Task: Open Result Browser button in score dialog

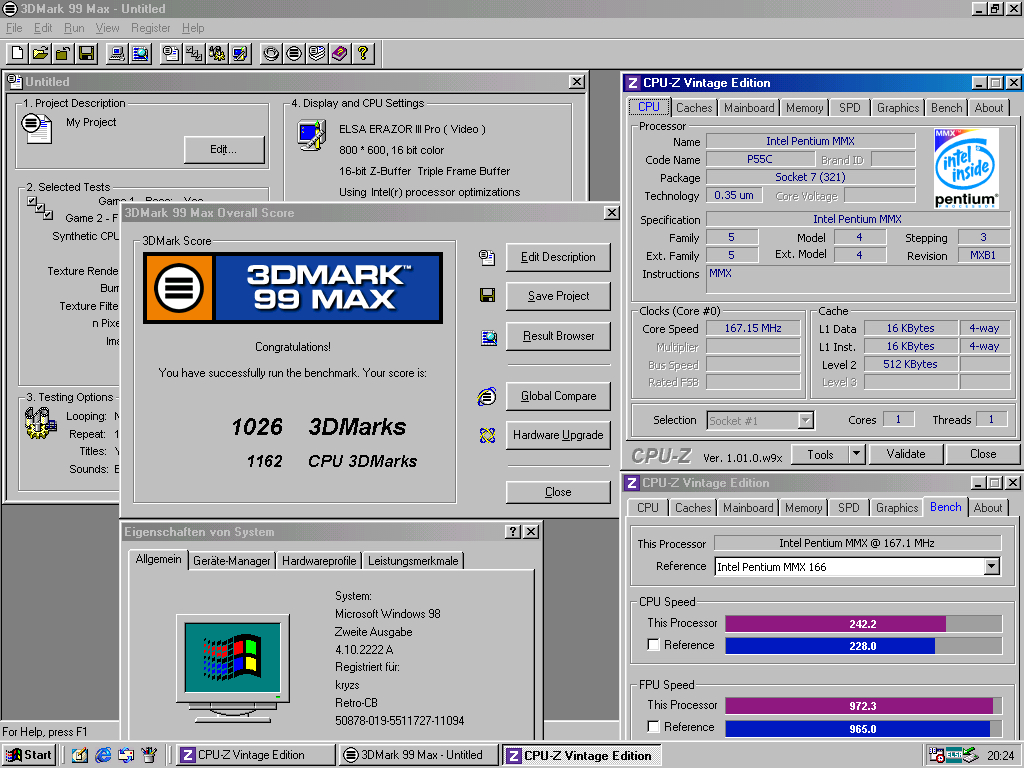Action: point(558,336)
